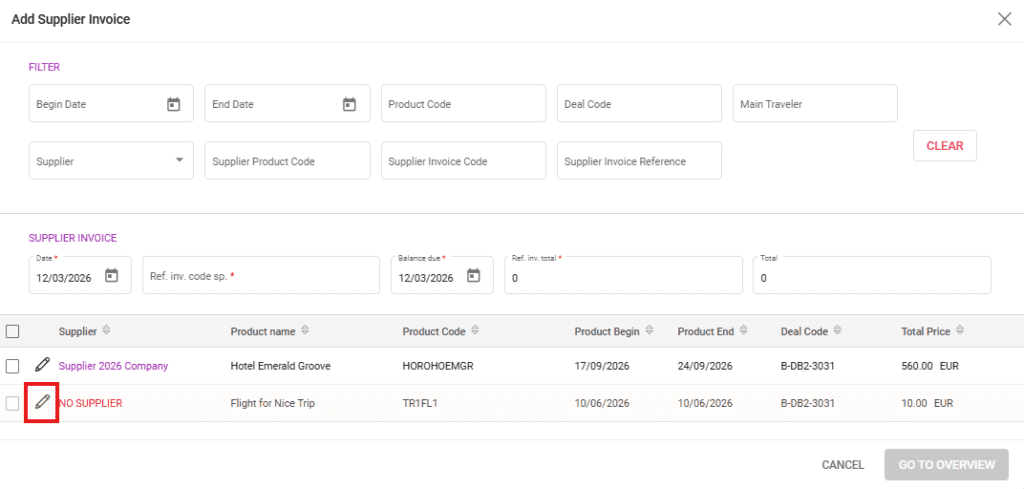The width and height of the screenshot is (1024, 489).
Task: Close the Add Supplier Invoice dialog
Action: [x=1004, y=19]
